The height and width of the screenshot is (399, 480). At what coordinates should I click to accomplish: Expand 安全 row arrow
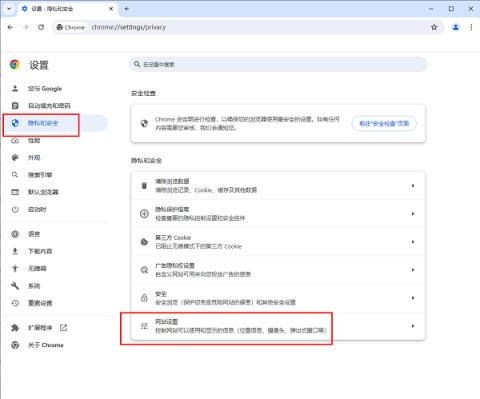[413, 298]
